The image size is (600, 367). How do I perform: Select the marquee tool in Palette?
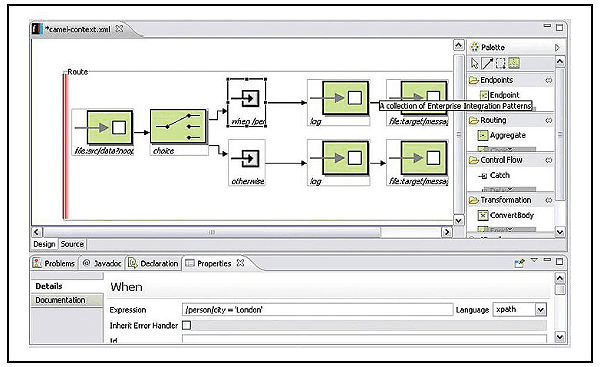point(501,63)
